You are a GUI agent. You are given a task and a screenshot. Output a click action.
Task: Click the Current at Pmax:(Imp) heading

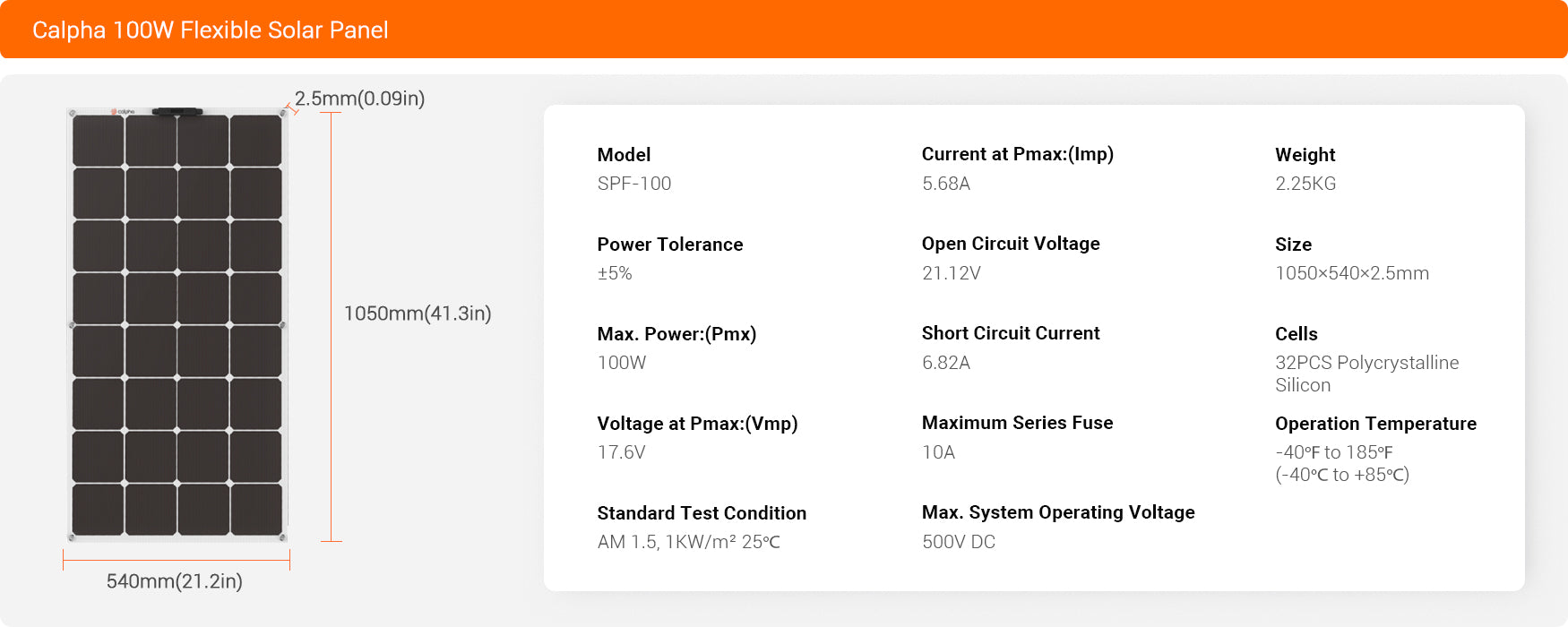[x=1018, y=154]
